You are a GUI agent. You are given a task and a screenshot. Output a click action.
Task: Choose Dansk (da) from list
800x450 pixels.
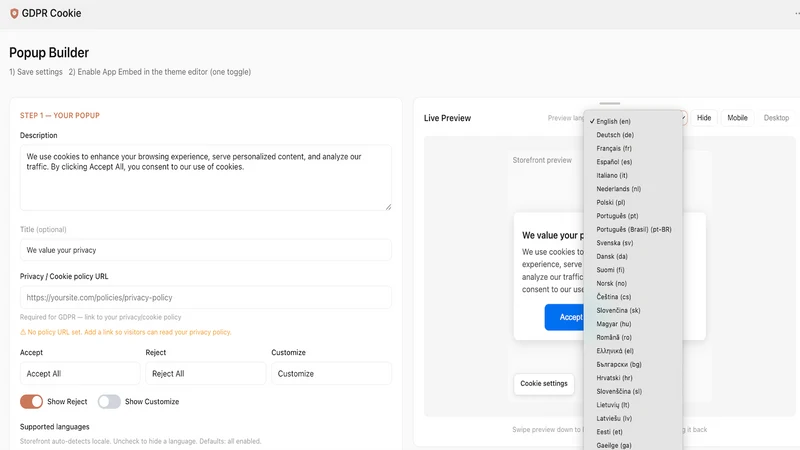633,257
